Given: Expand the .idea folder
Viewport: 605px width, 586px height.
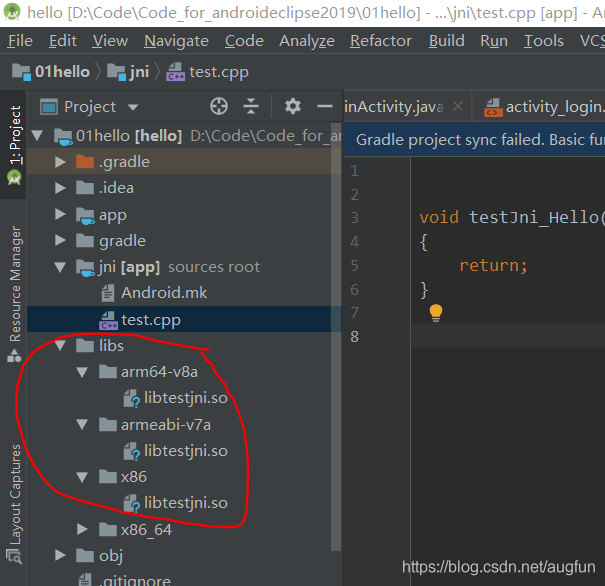Looking at the screenshot, I should pos(60,188).
